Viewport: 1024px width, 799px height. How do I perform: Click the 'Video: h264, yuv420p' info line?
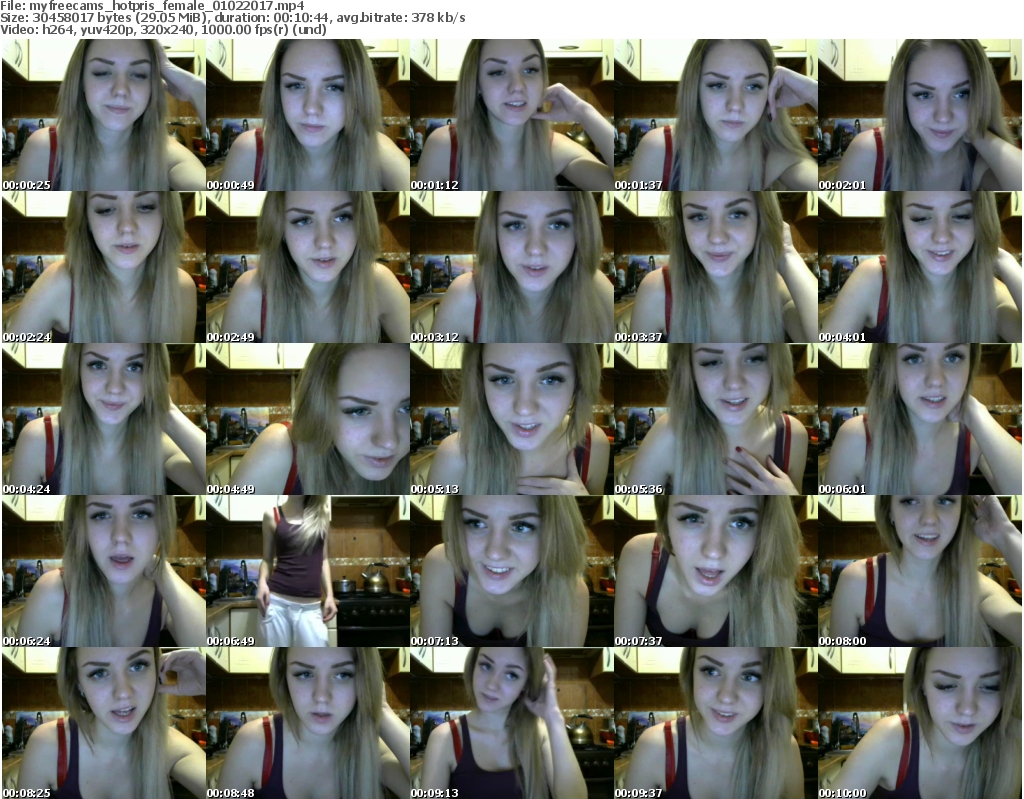[164, 29]
